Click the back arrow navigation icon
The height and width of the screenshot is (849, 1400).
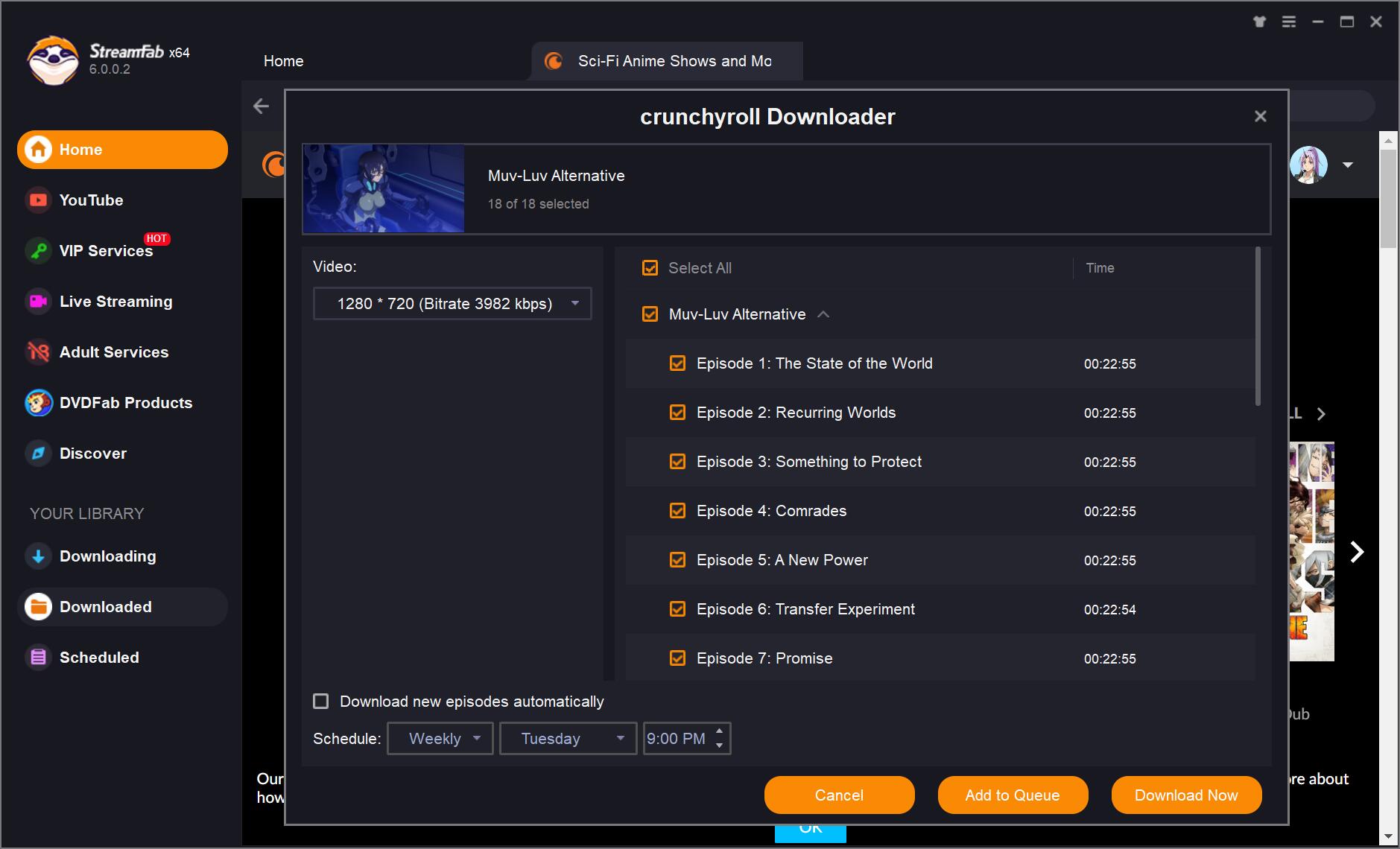(261, 106)
